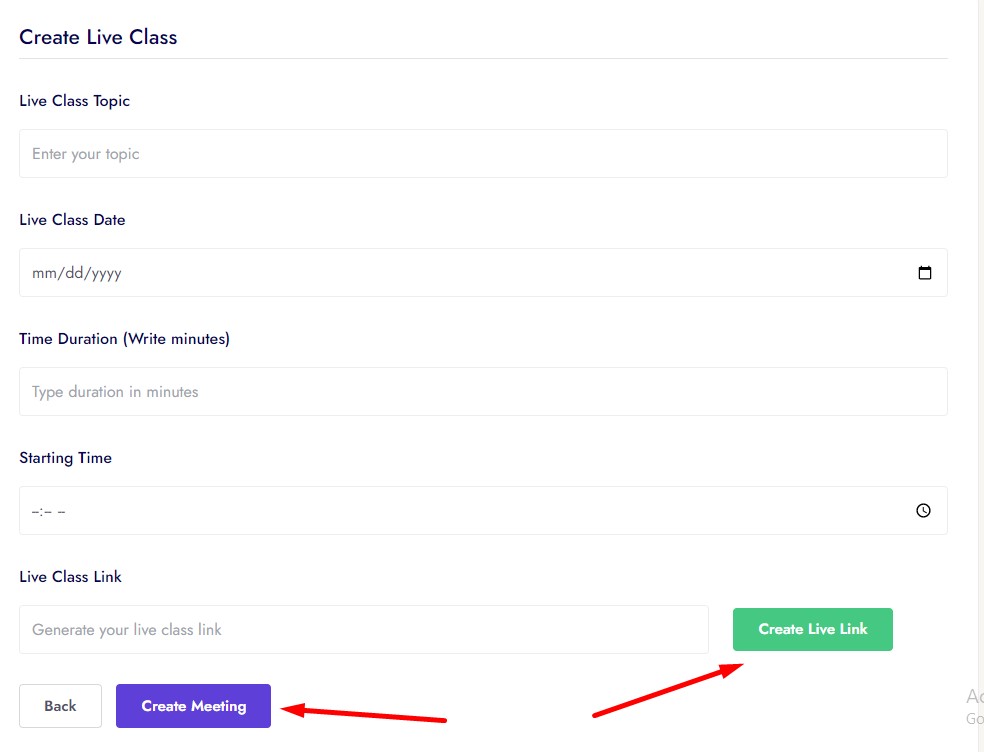Select the AM/PM segment of Starting Time

point(61,511)
